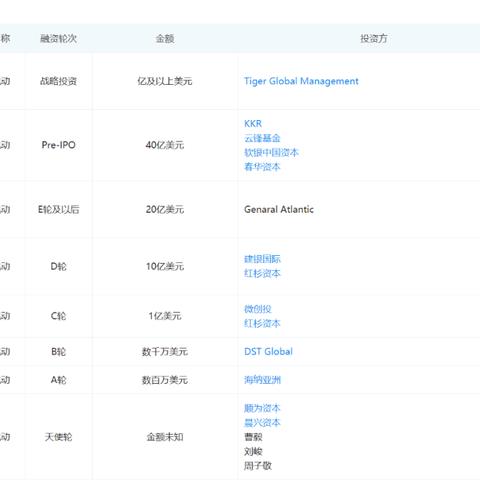Click the 20亿美元 amount cell

click(x=165, y=209)
